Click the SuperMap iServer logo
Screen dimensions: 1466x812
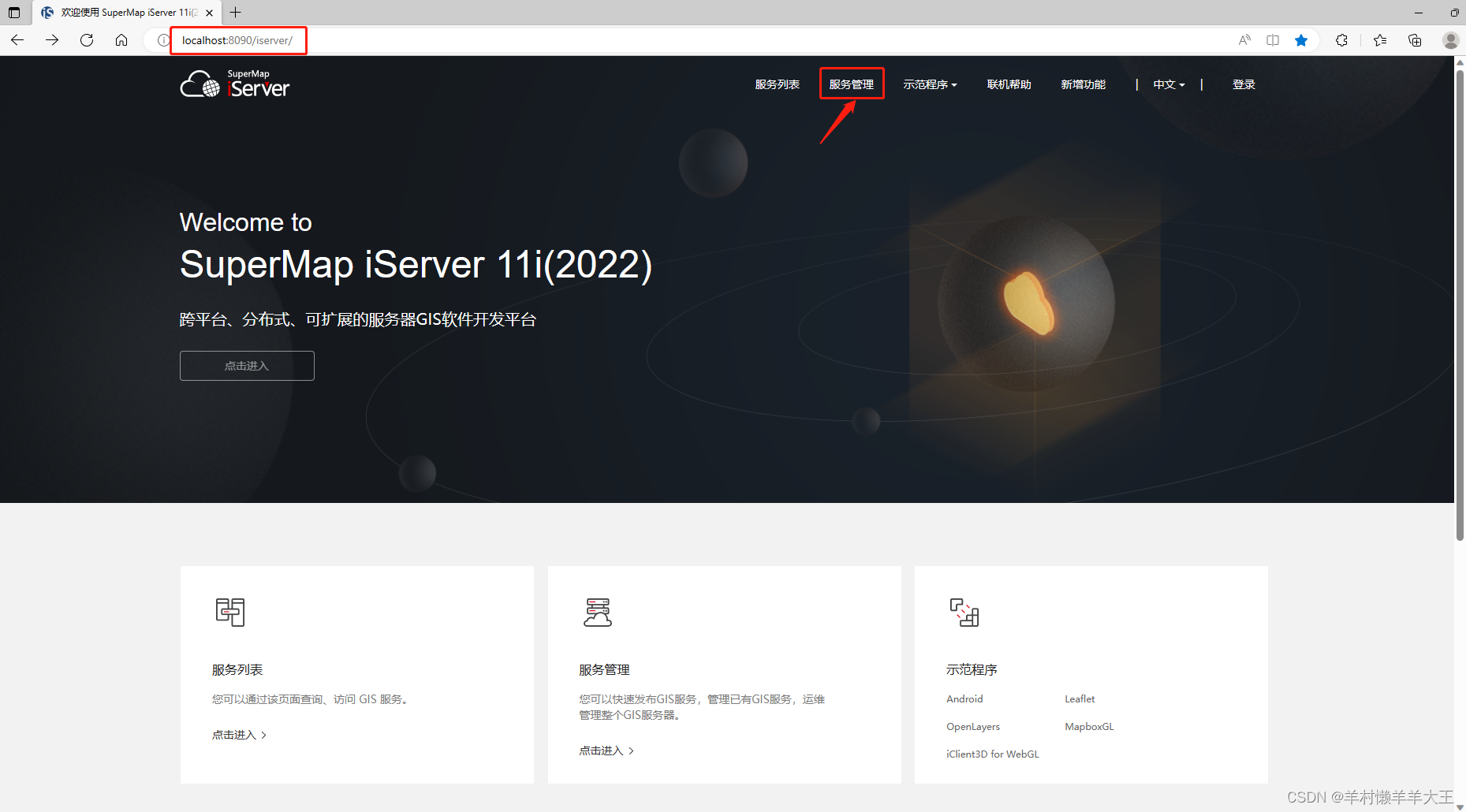[234, 84]
